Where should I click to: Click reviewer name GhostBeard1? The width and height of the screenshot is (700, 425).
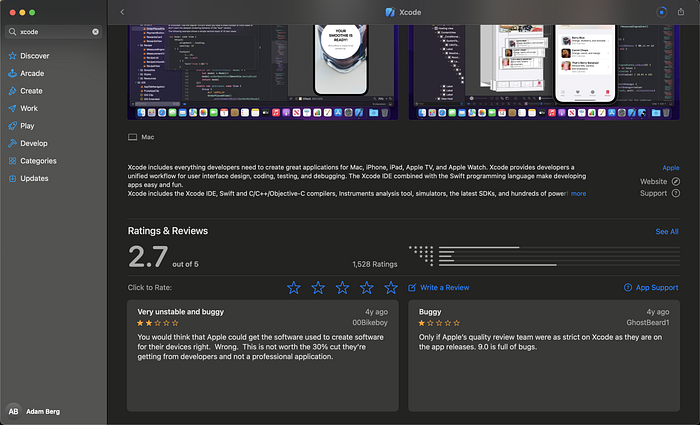coord(648,322)
